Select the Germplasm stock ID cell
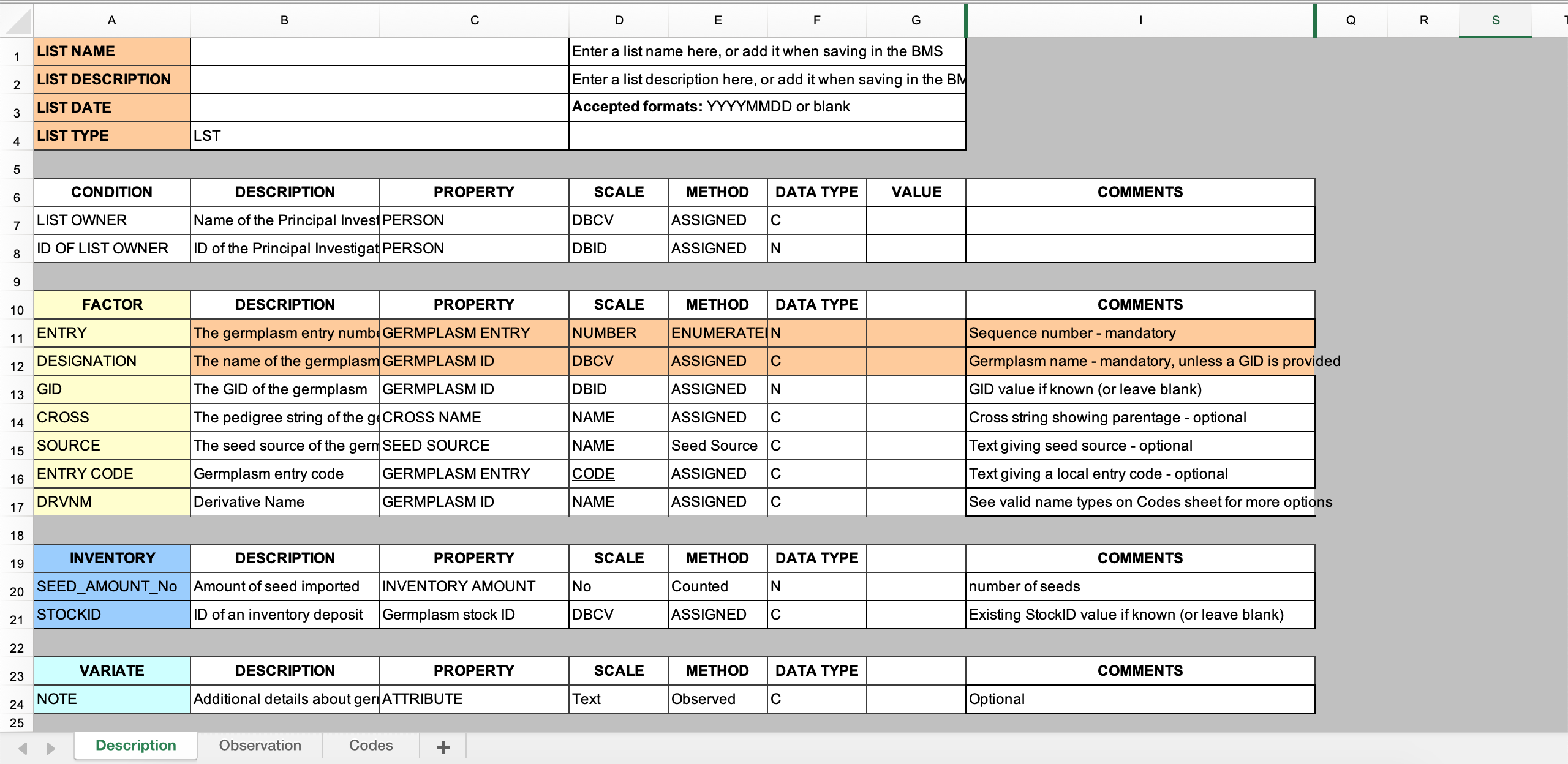Screen dimensions: 1568x764 click(x=474, y=615)
